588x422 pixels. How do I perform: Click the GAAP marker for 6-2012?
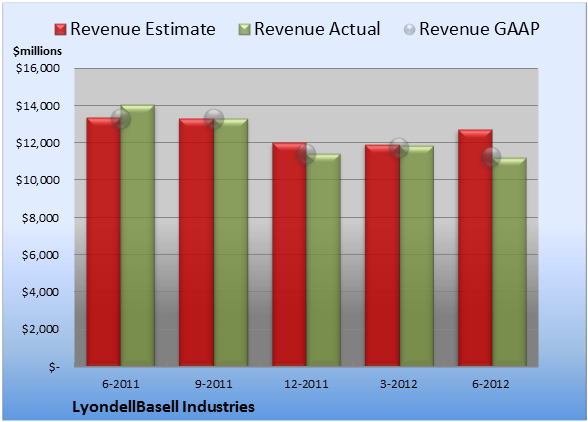(x=491, y=157)
